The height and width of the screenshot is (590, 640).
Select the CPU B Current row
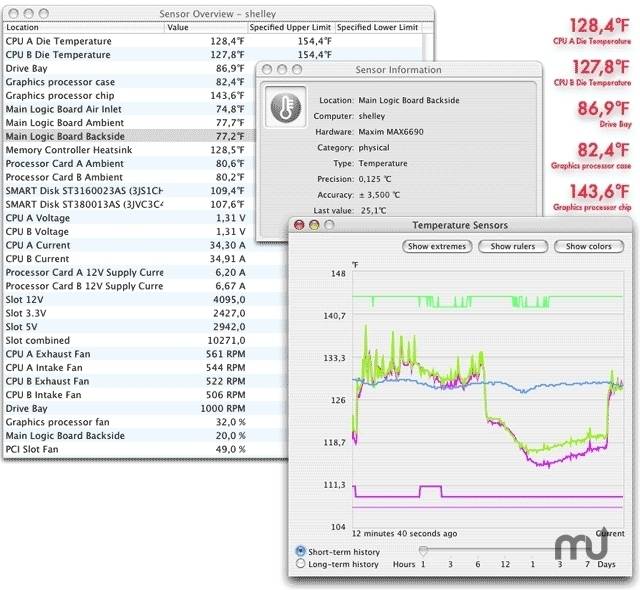tap(145, 259)
